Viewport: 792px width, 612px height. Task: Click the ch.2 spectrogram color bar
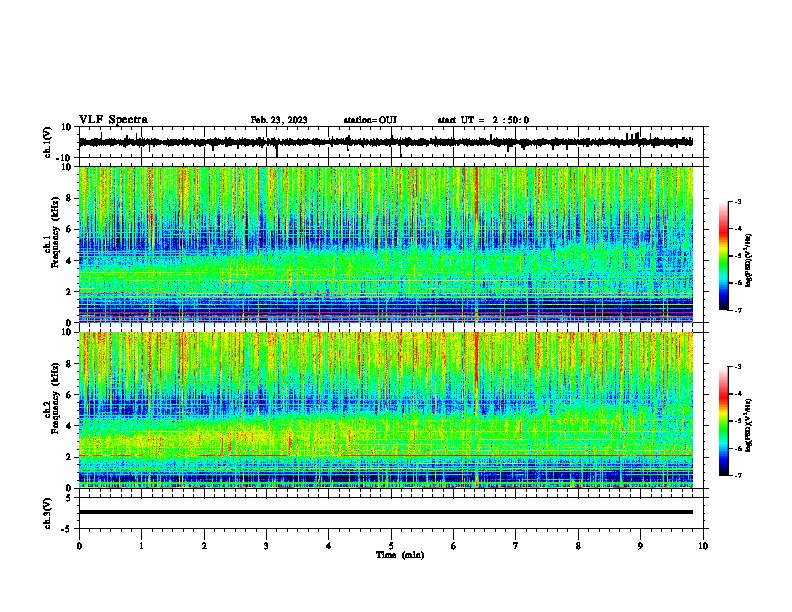click(x=723, y=421)
